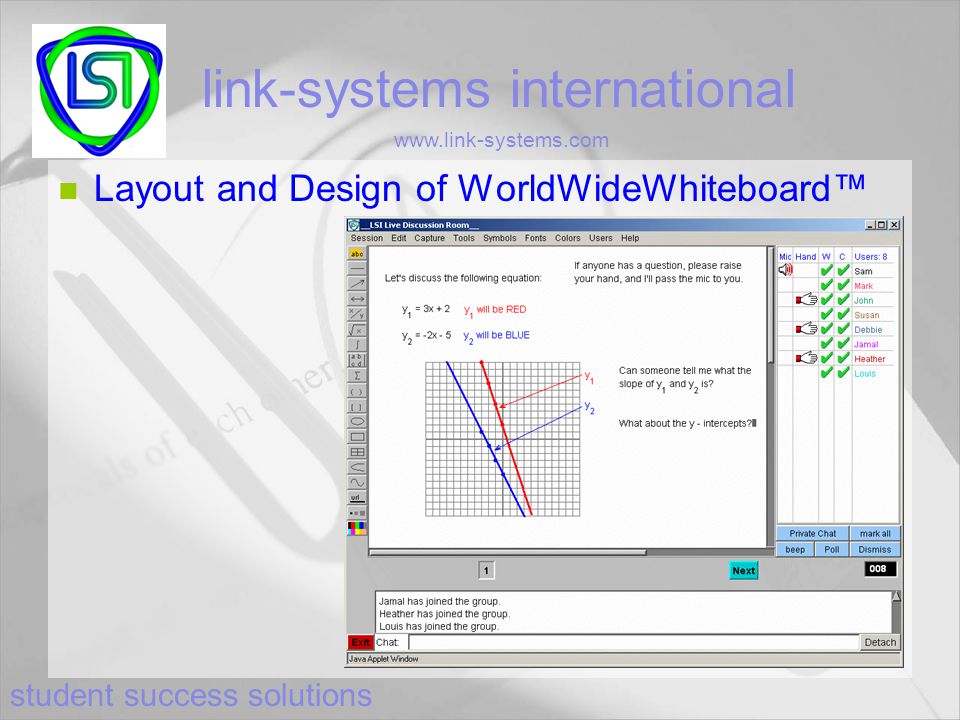Click Debbie's raised hand icon

pyautogui.click(x=806, y=329)
